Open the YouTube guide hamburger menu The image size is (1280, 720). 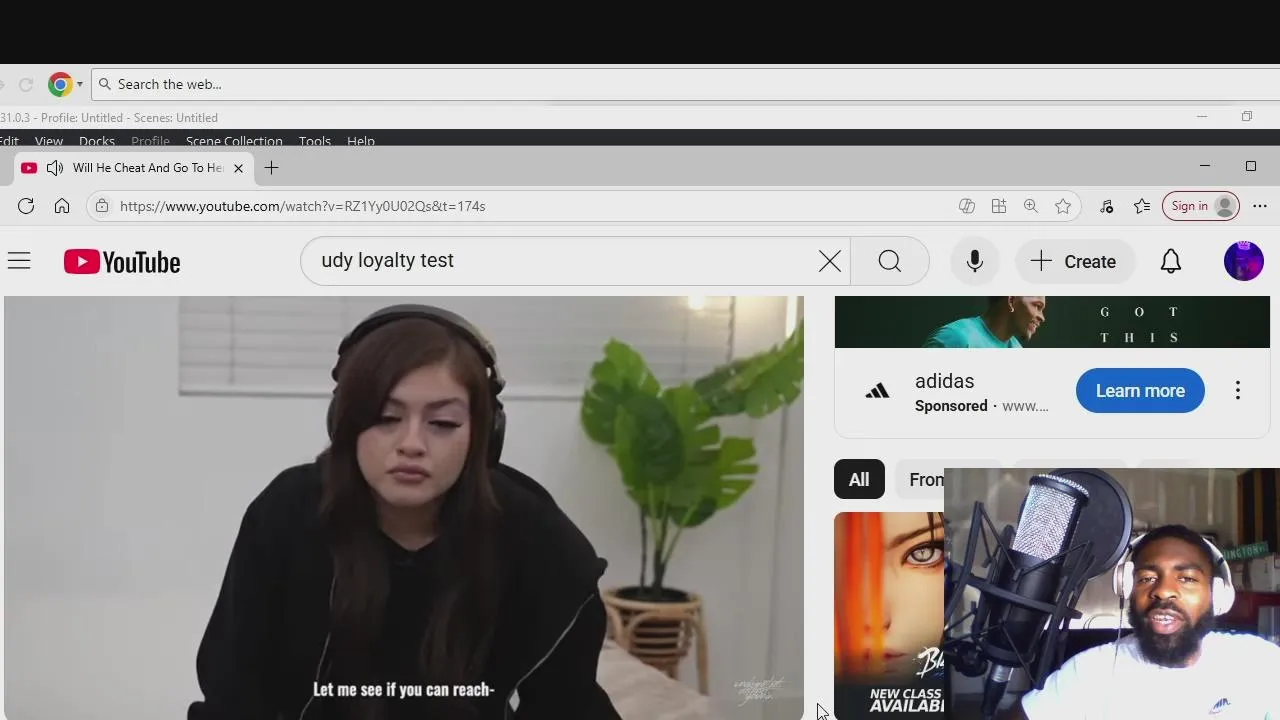coord(19,262)
